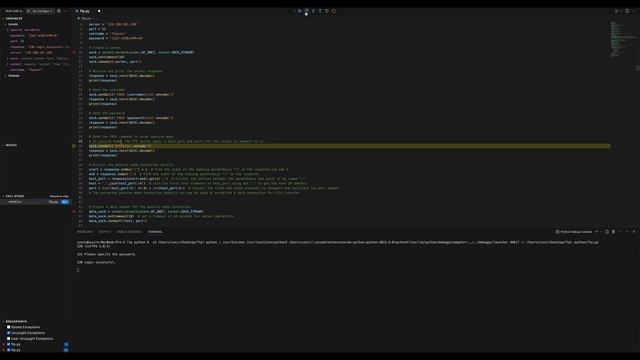Click the unsaved dot on ftp.py tab

pos(99,11)
